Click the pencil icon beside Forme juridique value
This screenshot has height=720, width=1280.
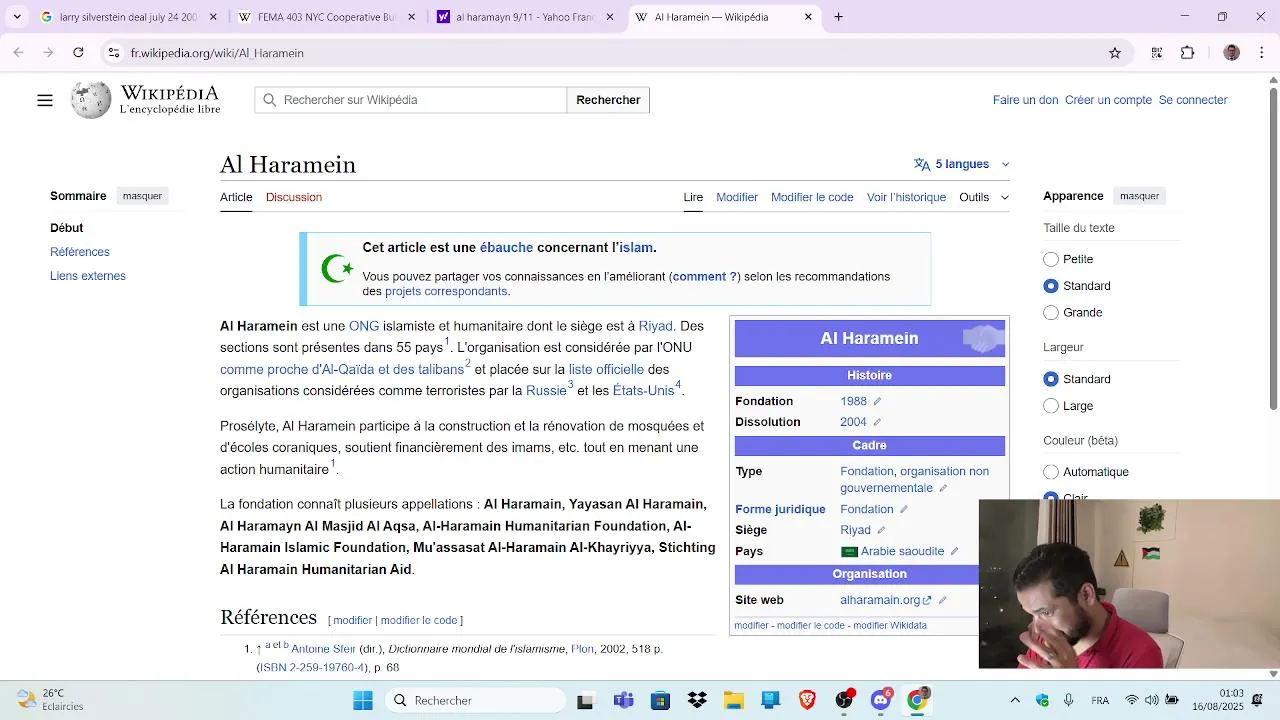904,509
